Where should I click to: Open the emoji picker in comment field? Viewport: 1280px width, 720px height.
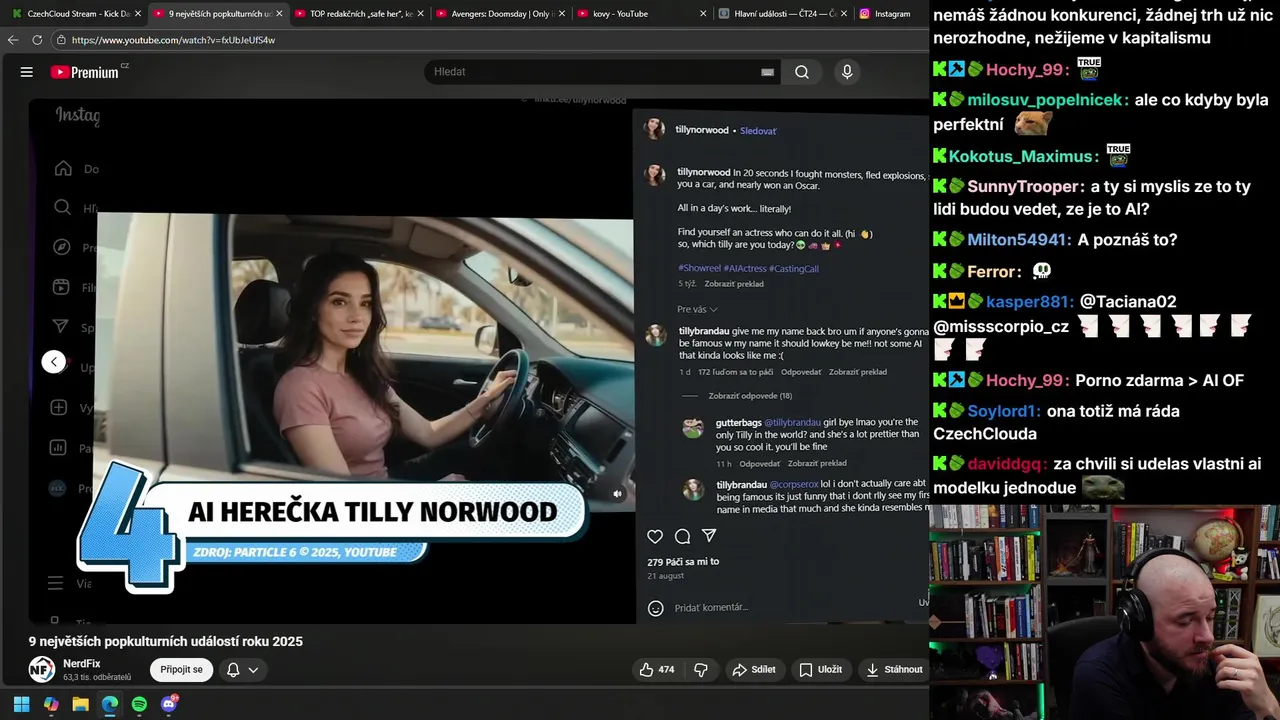click(x=655, y=608)
